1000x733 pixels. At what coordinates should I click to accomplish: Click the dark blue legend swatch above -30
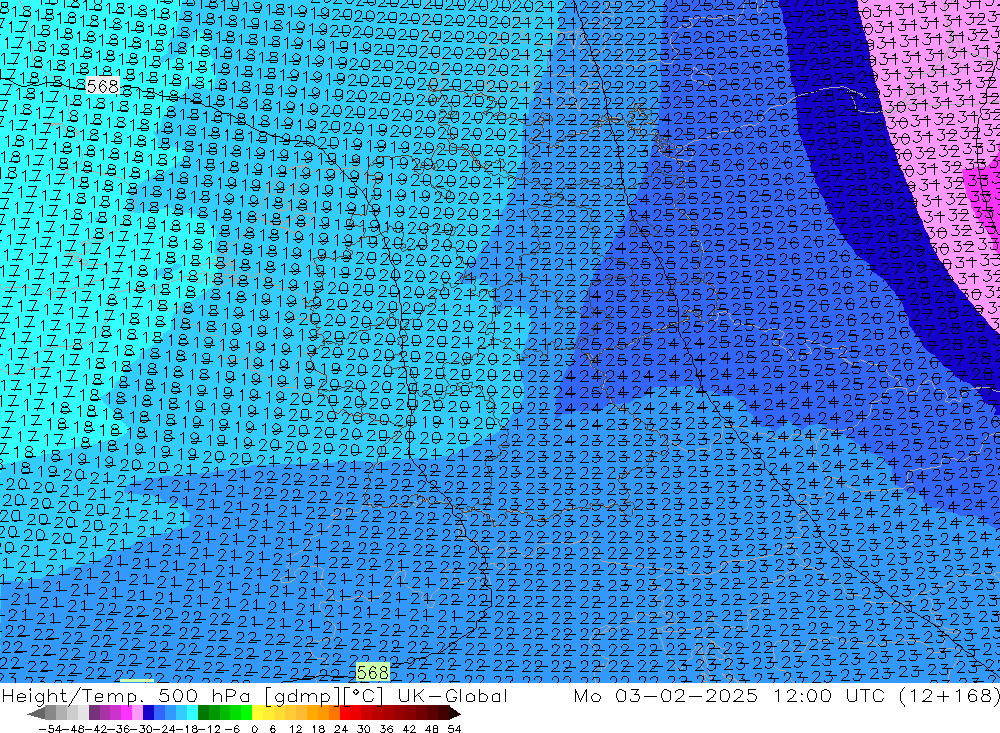[x=149, y=713]
